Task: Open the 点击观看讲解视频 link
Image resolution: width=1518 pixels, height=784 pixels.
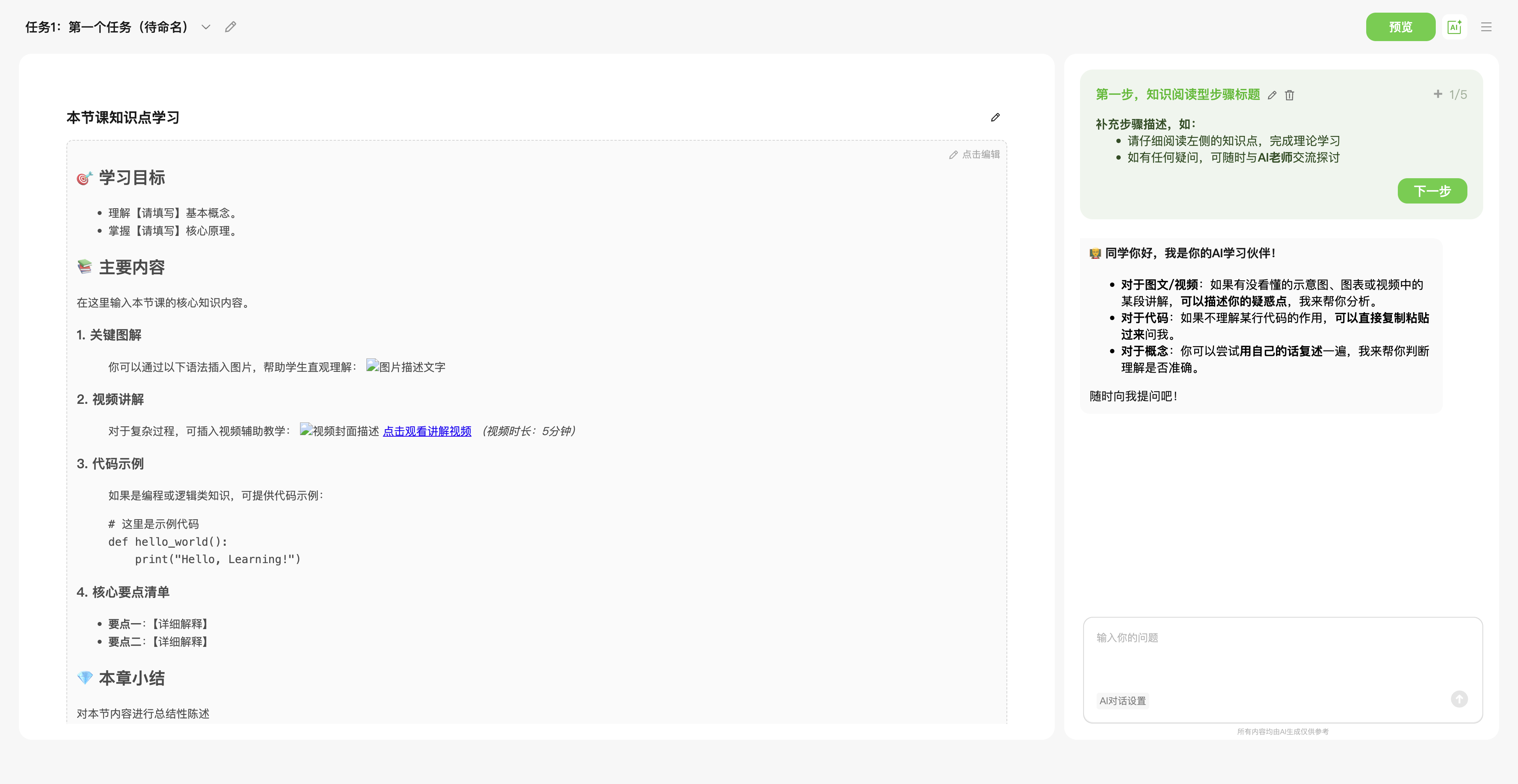Action: pyautogui.click(x=427, y=431)
